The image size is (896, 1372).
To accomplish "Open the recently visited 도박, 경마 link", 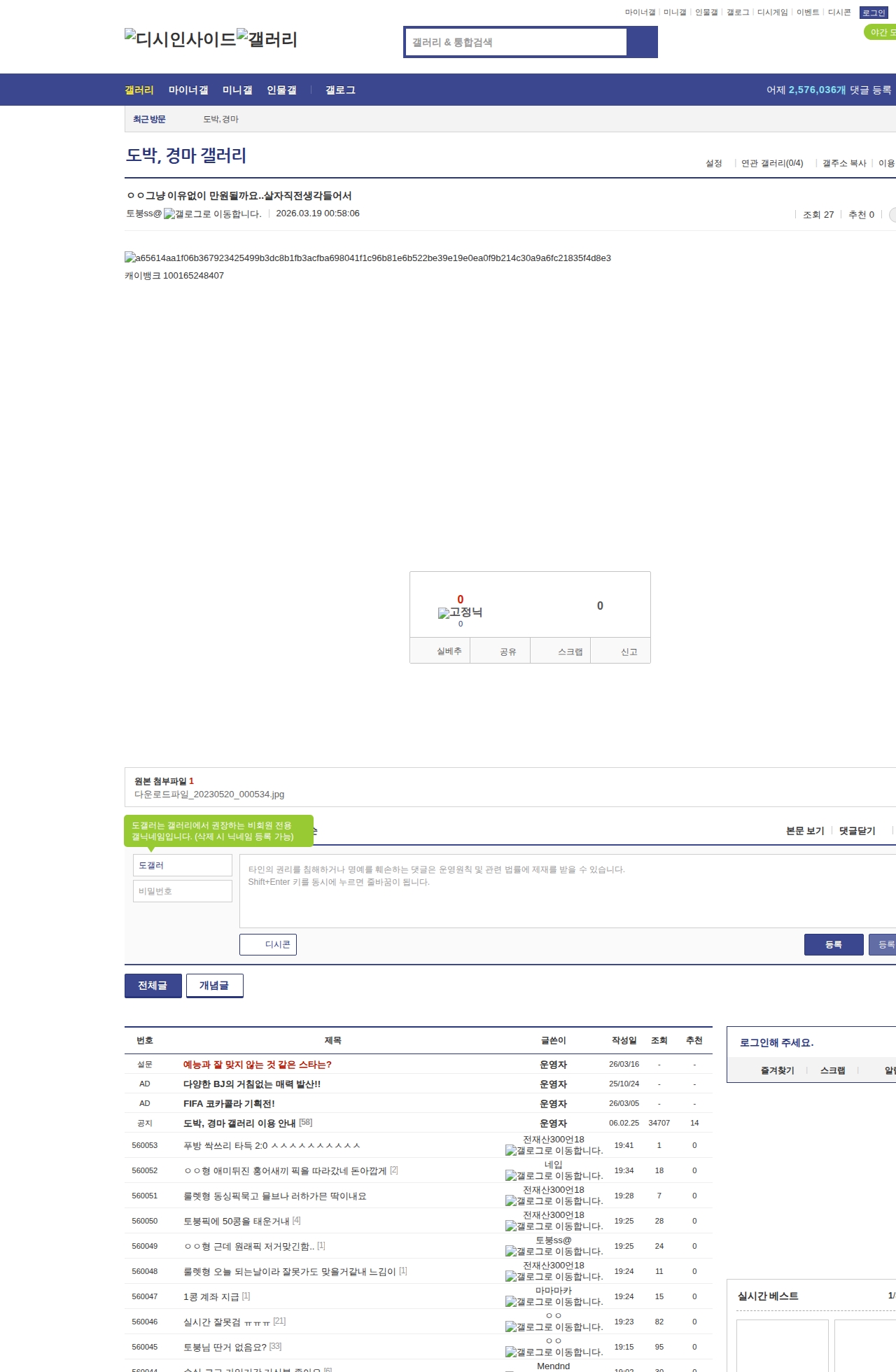I will pos(220,120).
